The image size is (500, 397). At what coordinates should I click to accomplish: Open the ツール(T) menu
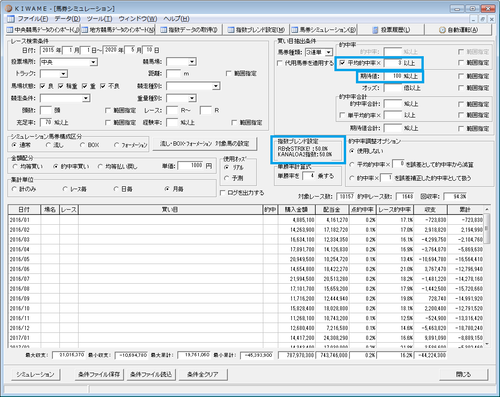(x=99, y=19)
